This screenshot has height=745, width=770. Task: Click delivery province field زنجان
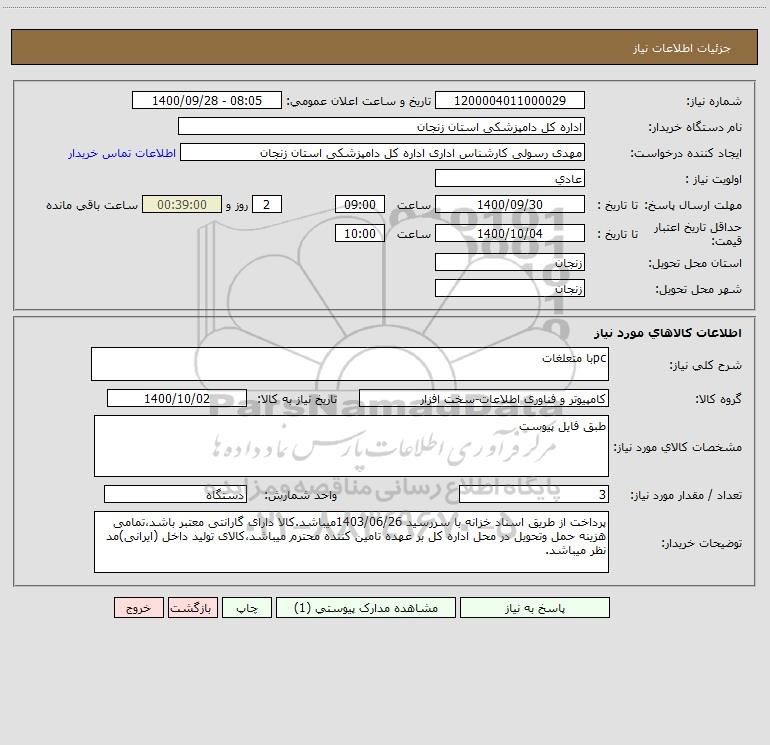click(510, 263)
